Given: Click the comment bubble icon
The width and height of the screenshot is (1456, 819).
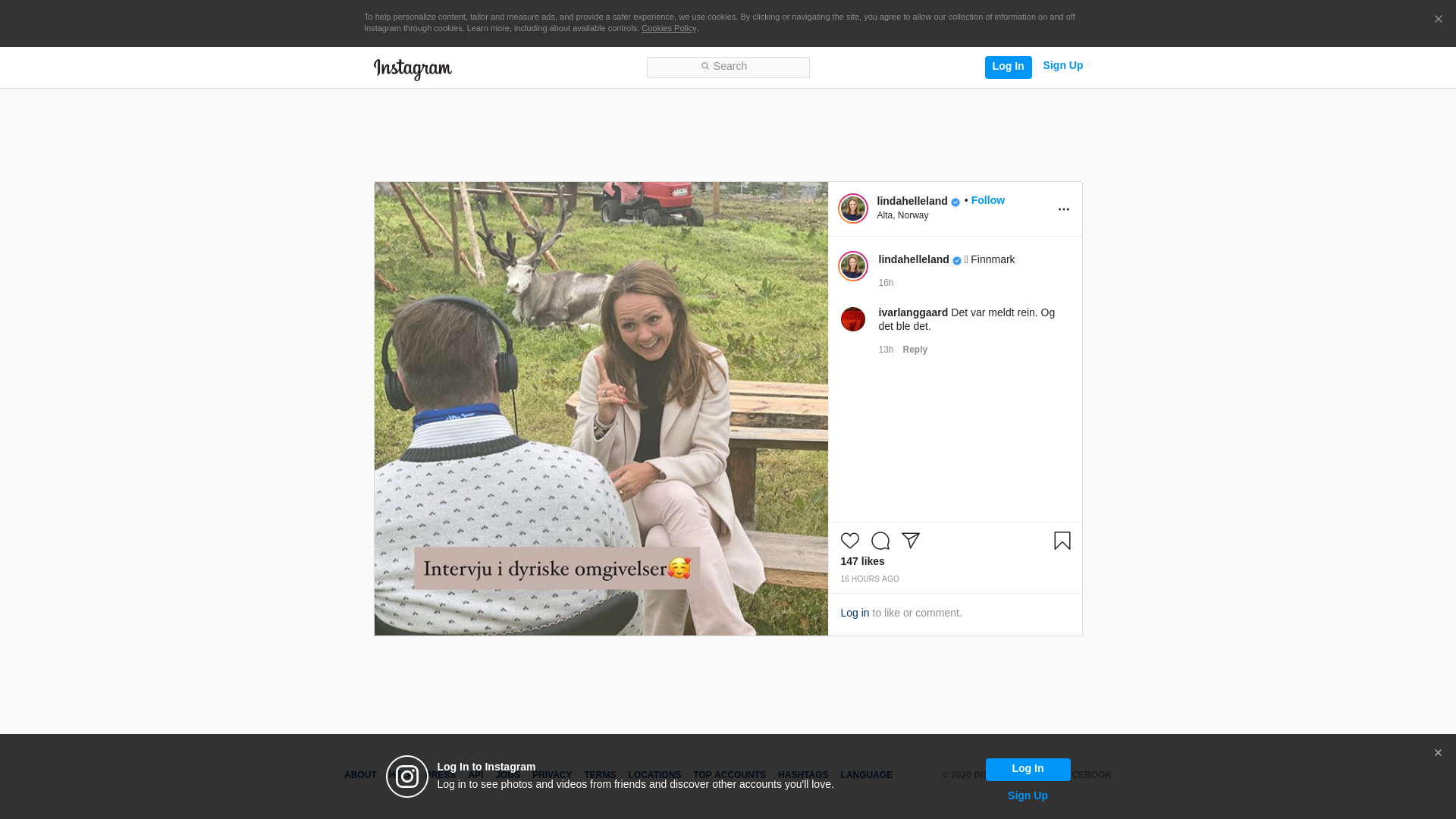Looking at the screenshot, I should coord(880,541).
